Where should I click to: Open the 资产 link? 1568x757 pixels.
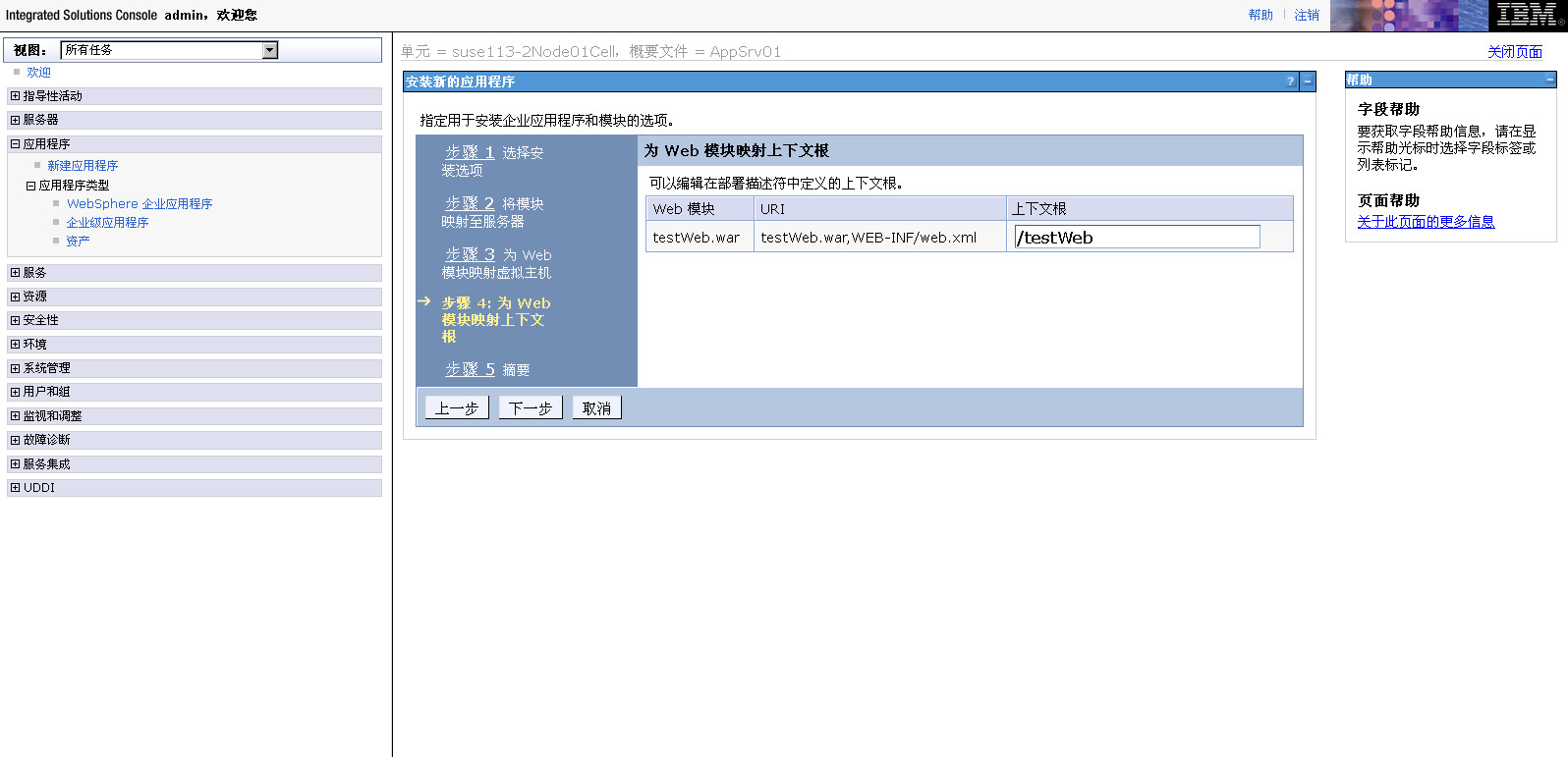[x=78, y=242]
